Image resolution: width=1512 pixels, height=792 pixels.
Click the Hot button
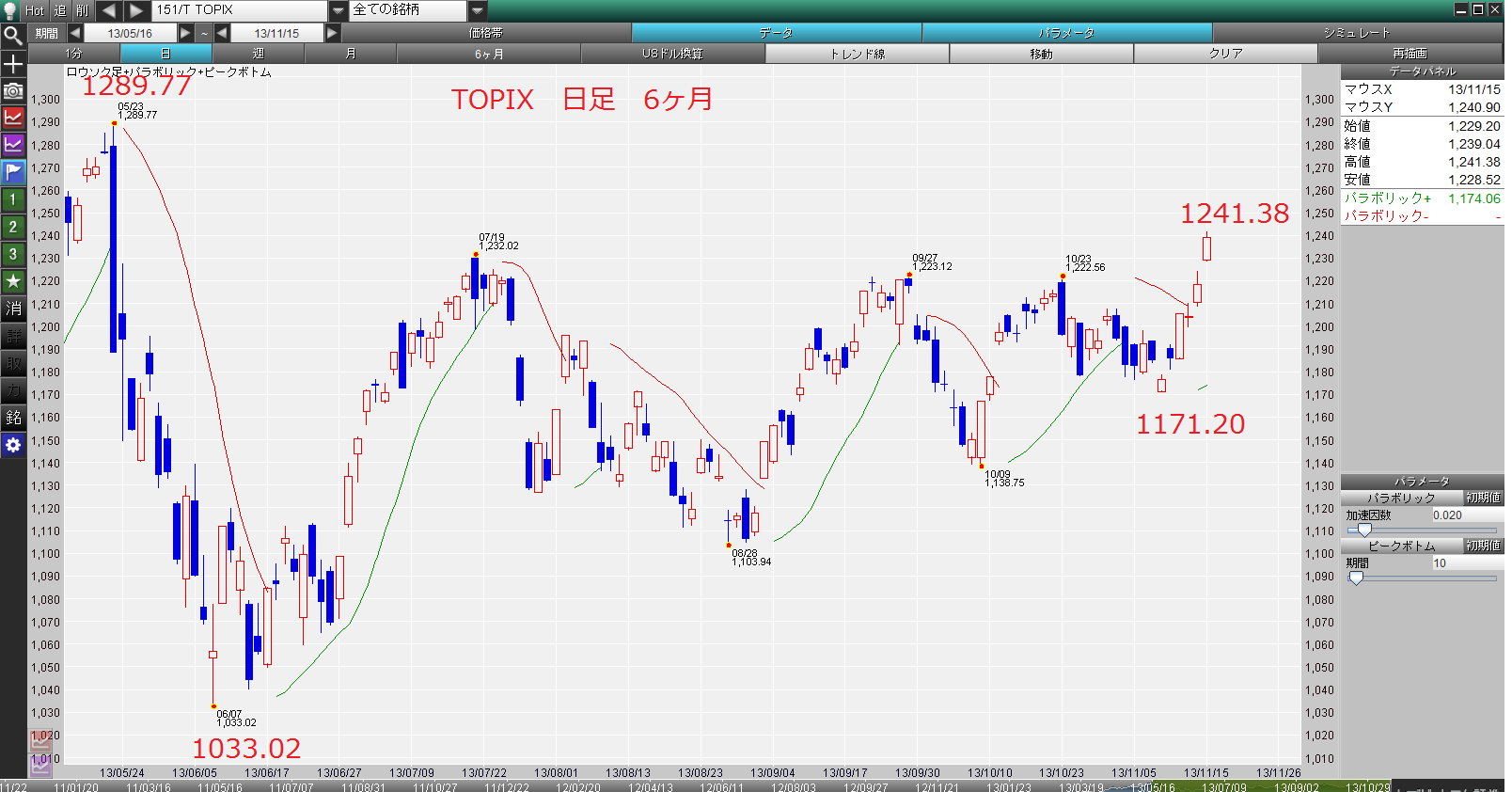tap(35, 10)
